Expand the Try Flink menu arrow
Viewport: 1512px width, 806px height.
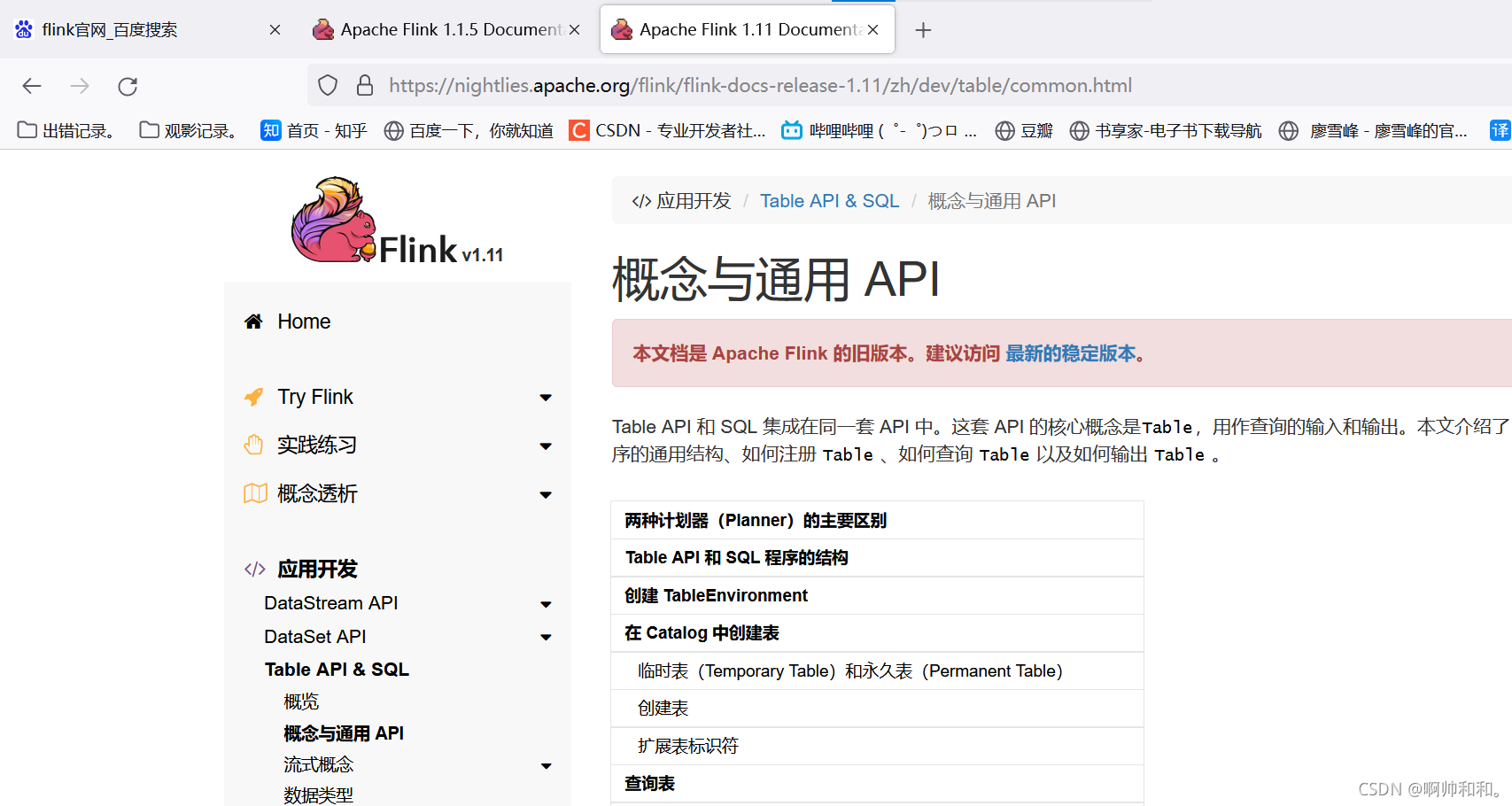[546, 398]
